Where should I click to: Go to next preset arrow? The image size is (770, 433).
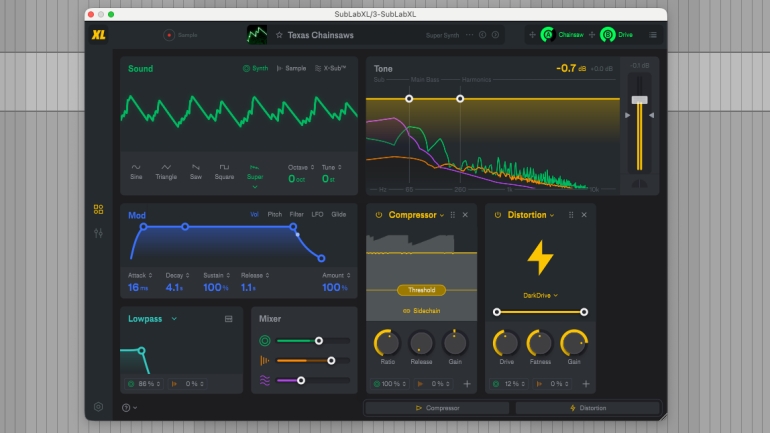pos(495,35)
